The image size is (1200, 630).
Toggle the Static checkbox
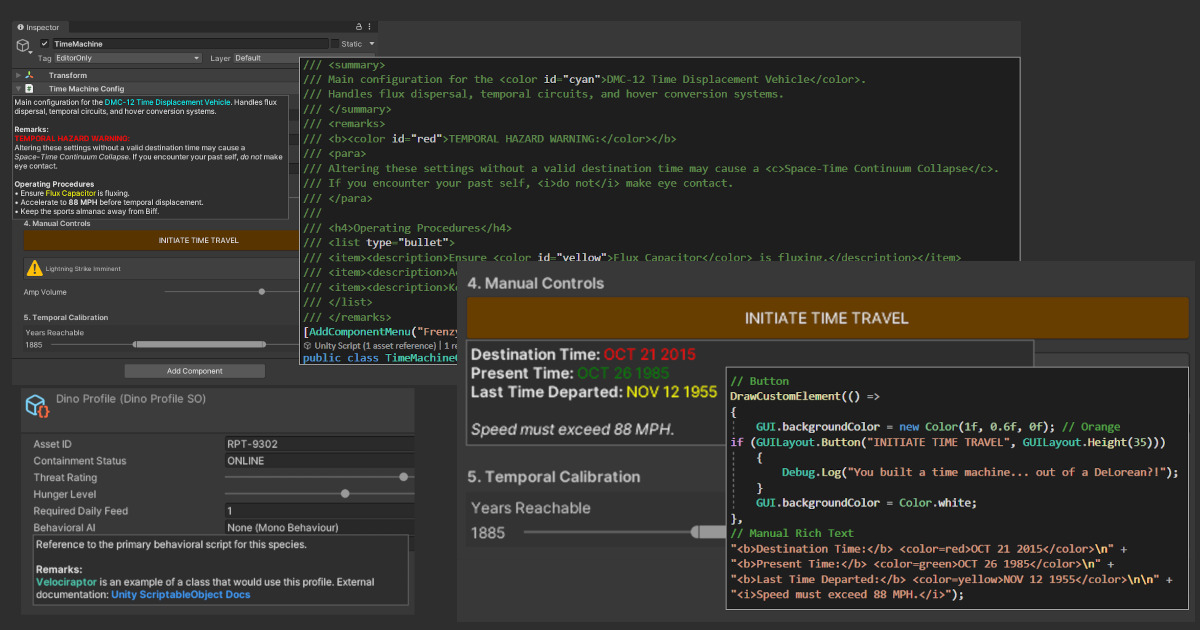[x=335, y=44]
